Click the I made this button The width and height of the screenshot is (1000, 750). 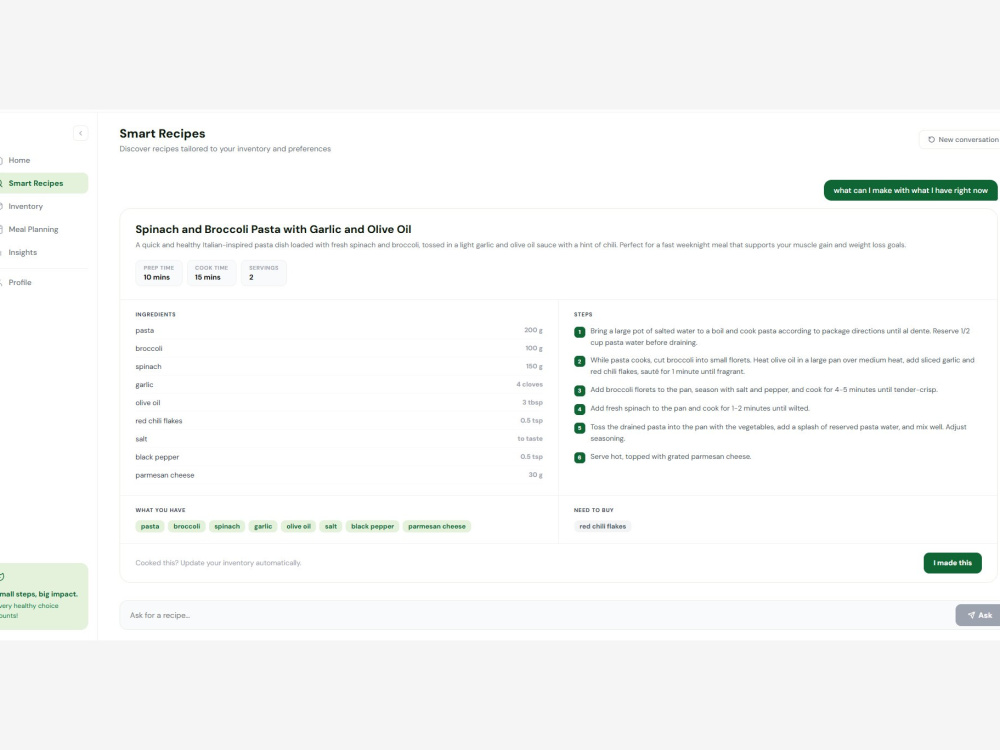tap(952, 562)
